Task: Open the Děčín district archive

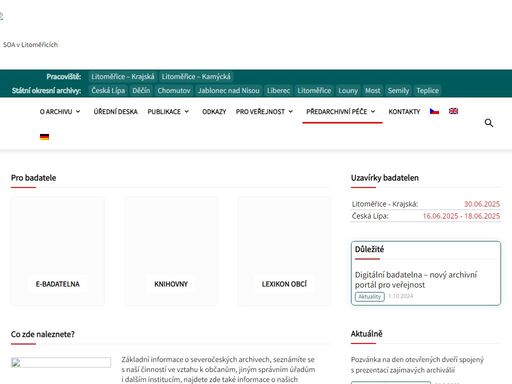Action: click(141, 91)
